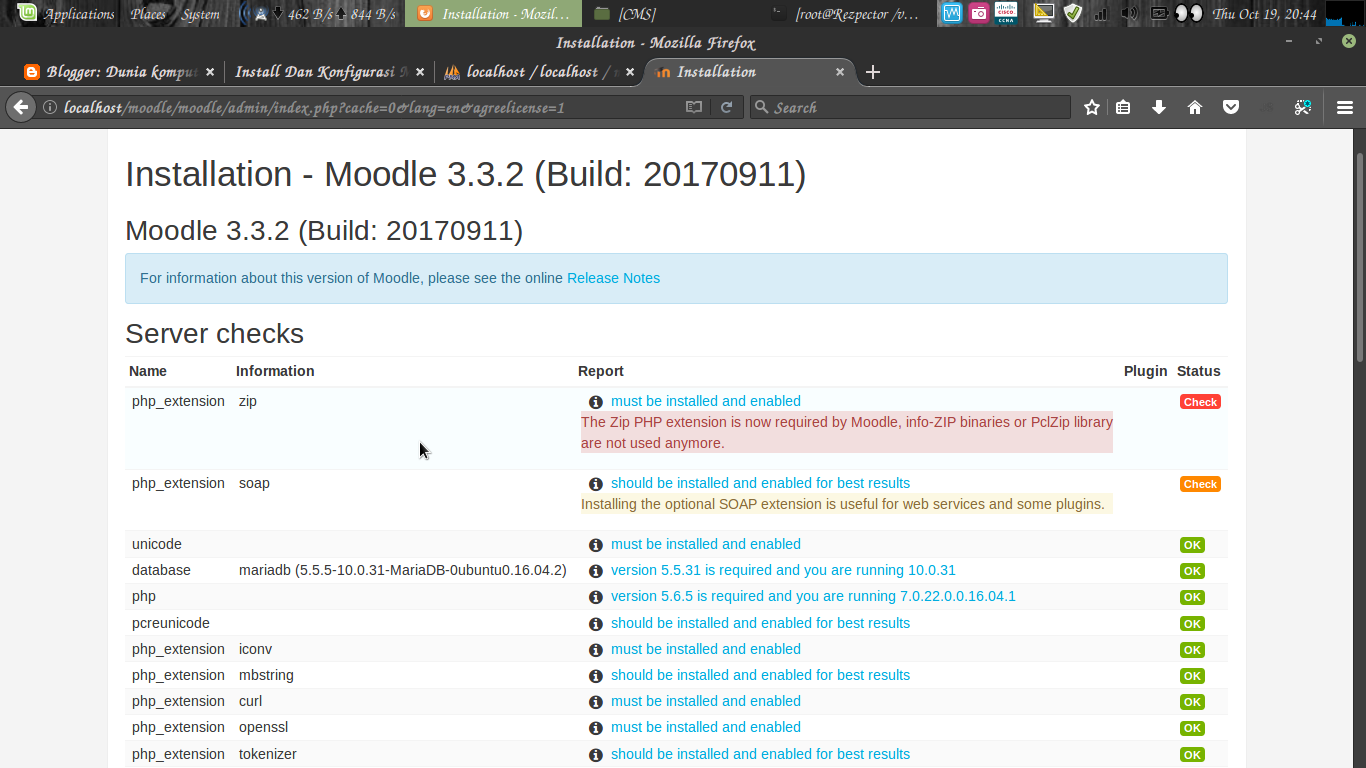Click the info icon in the unicode row
The height and width of the screenshot is (768, 1366).
[x=596, y=545]
